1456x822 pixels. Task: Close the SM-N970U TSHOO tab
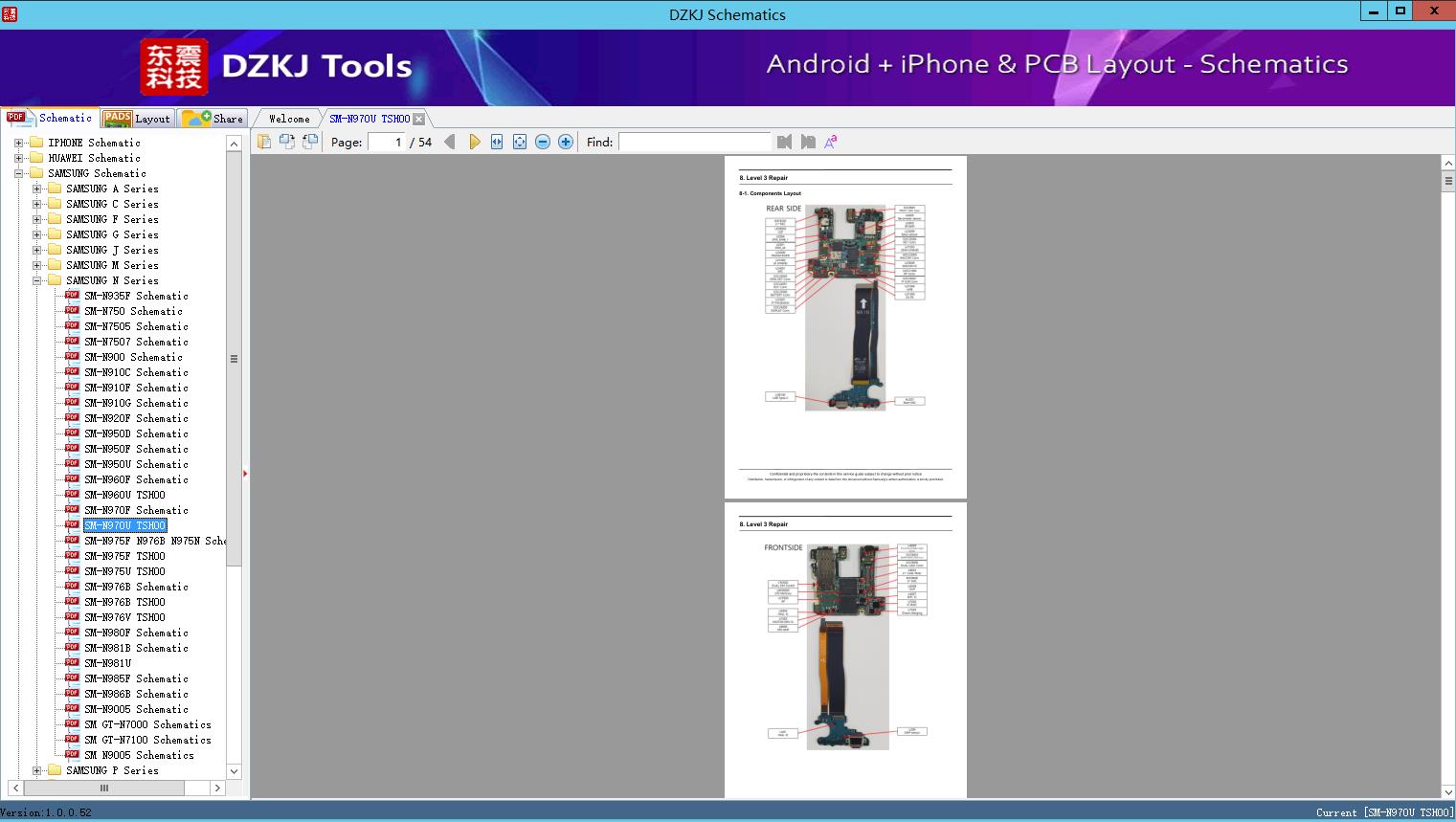419,119
